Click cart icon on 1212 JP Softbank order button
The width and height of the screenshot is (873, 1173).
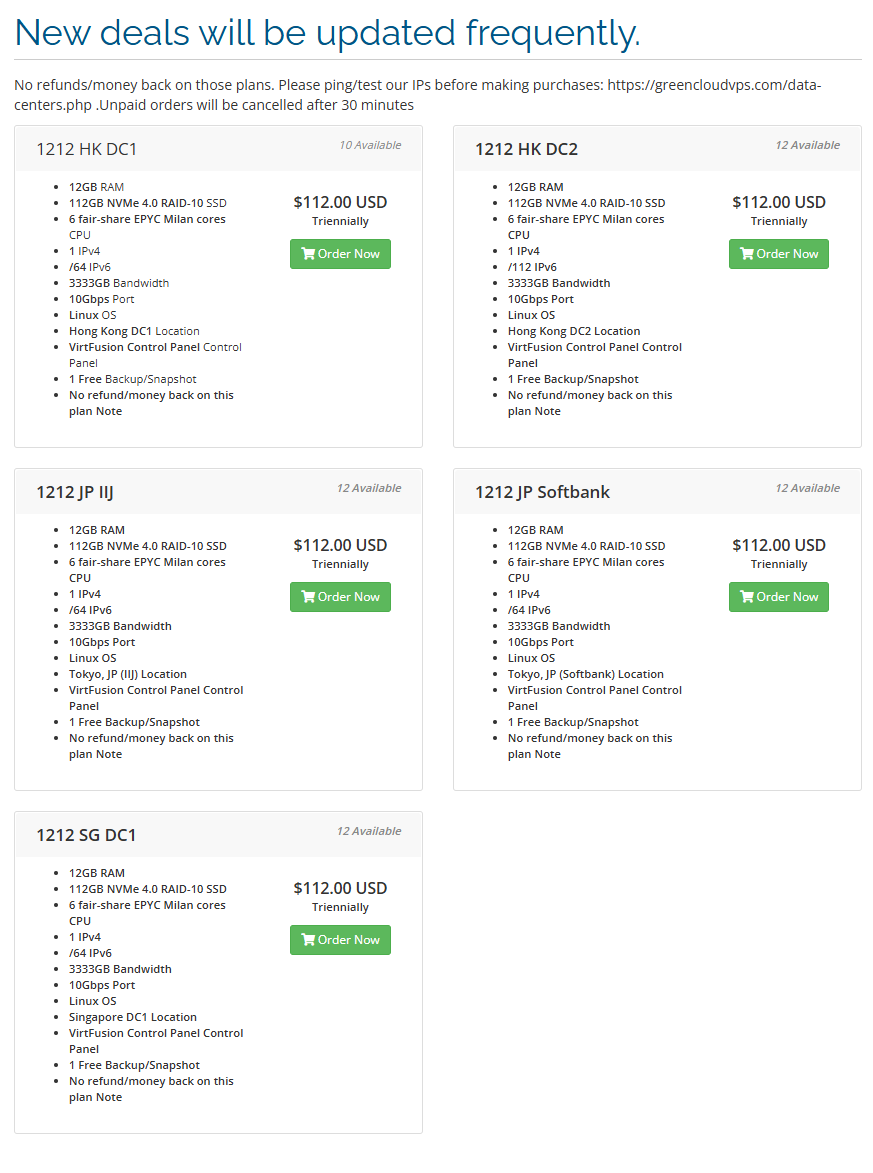[x=747, y=597]
